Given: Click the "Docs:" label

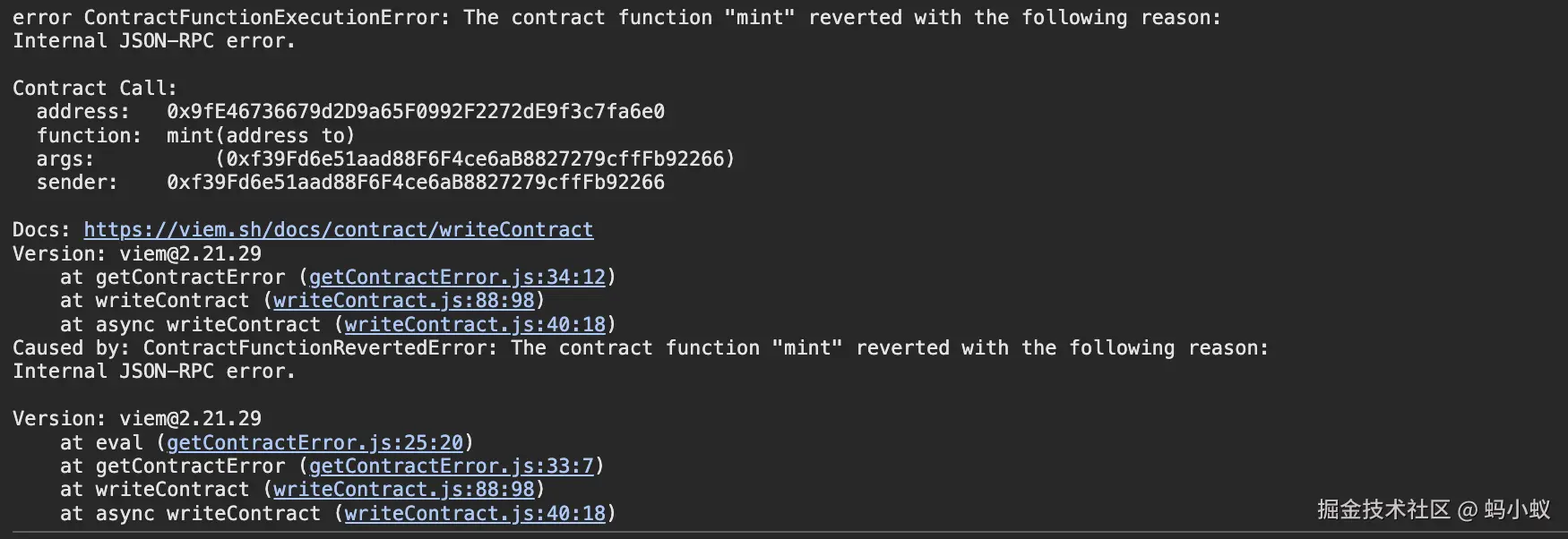Looking at the screenshot, I should coord(41,230).
